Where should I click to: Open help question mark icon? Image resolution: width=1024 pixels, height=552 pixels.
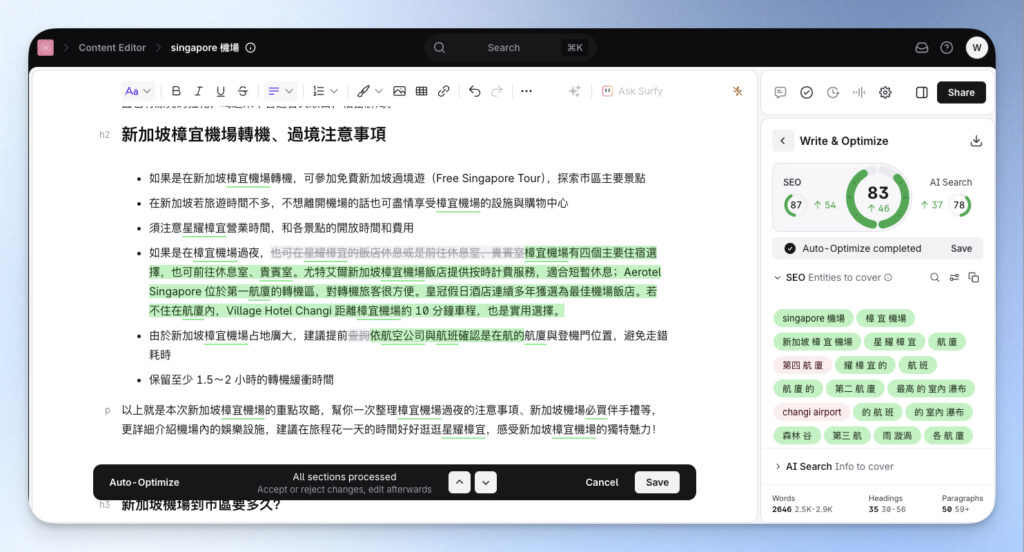pos(946,48)
